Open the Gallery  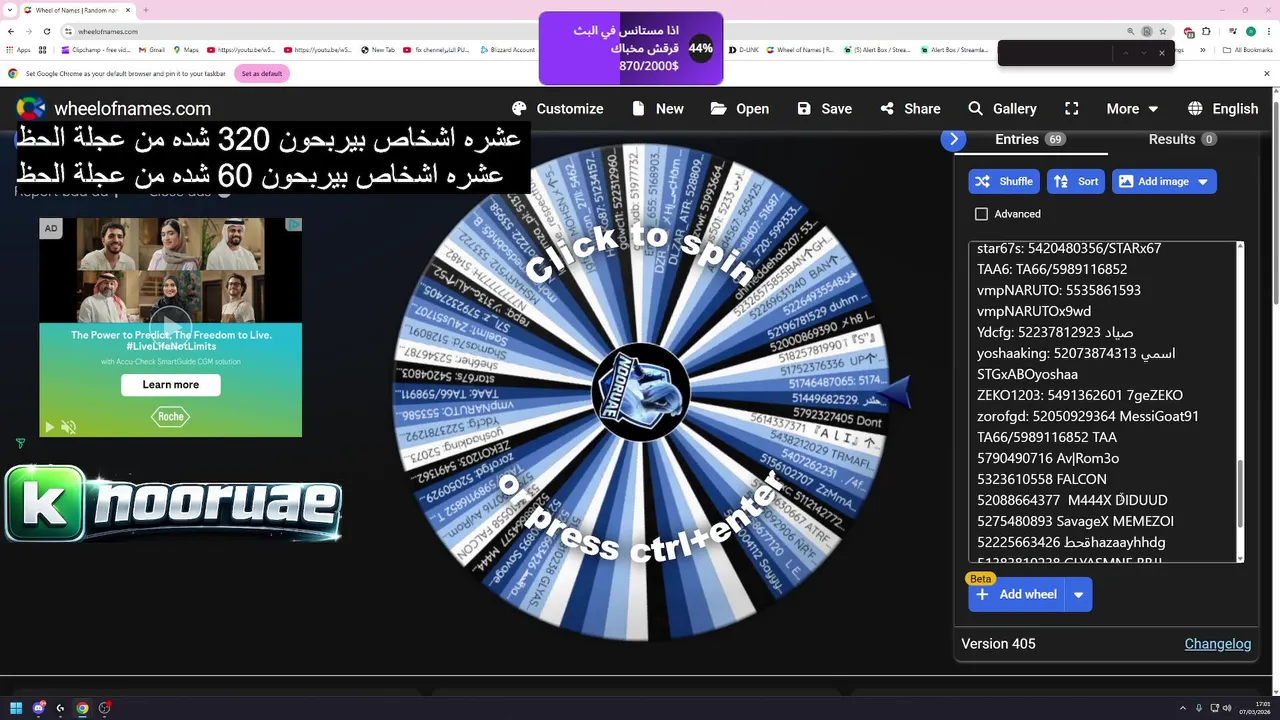(x=1002, y=108)
